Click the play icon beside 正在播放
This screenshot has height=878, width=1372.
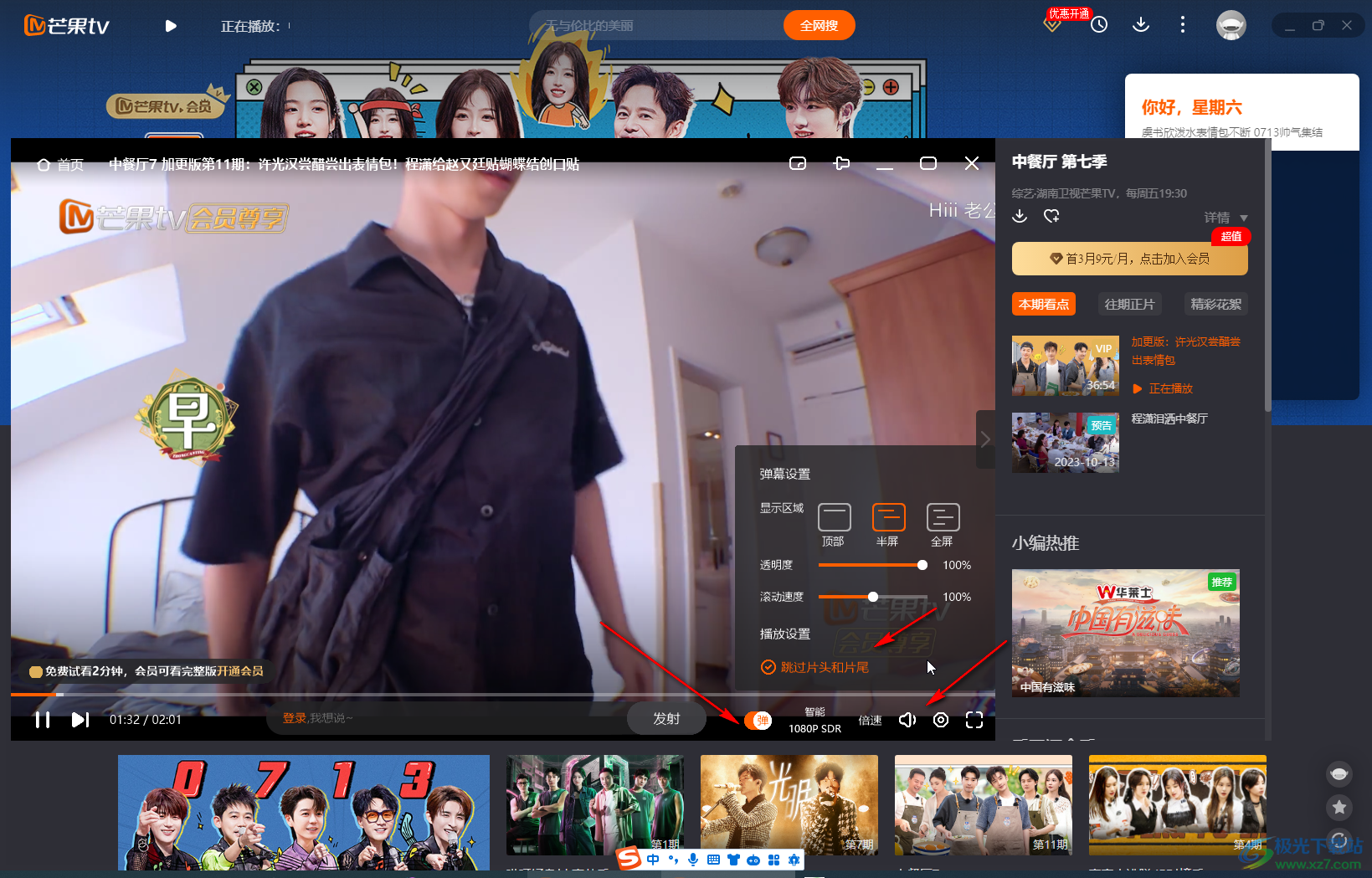171,26
